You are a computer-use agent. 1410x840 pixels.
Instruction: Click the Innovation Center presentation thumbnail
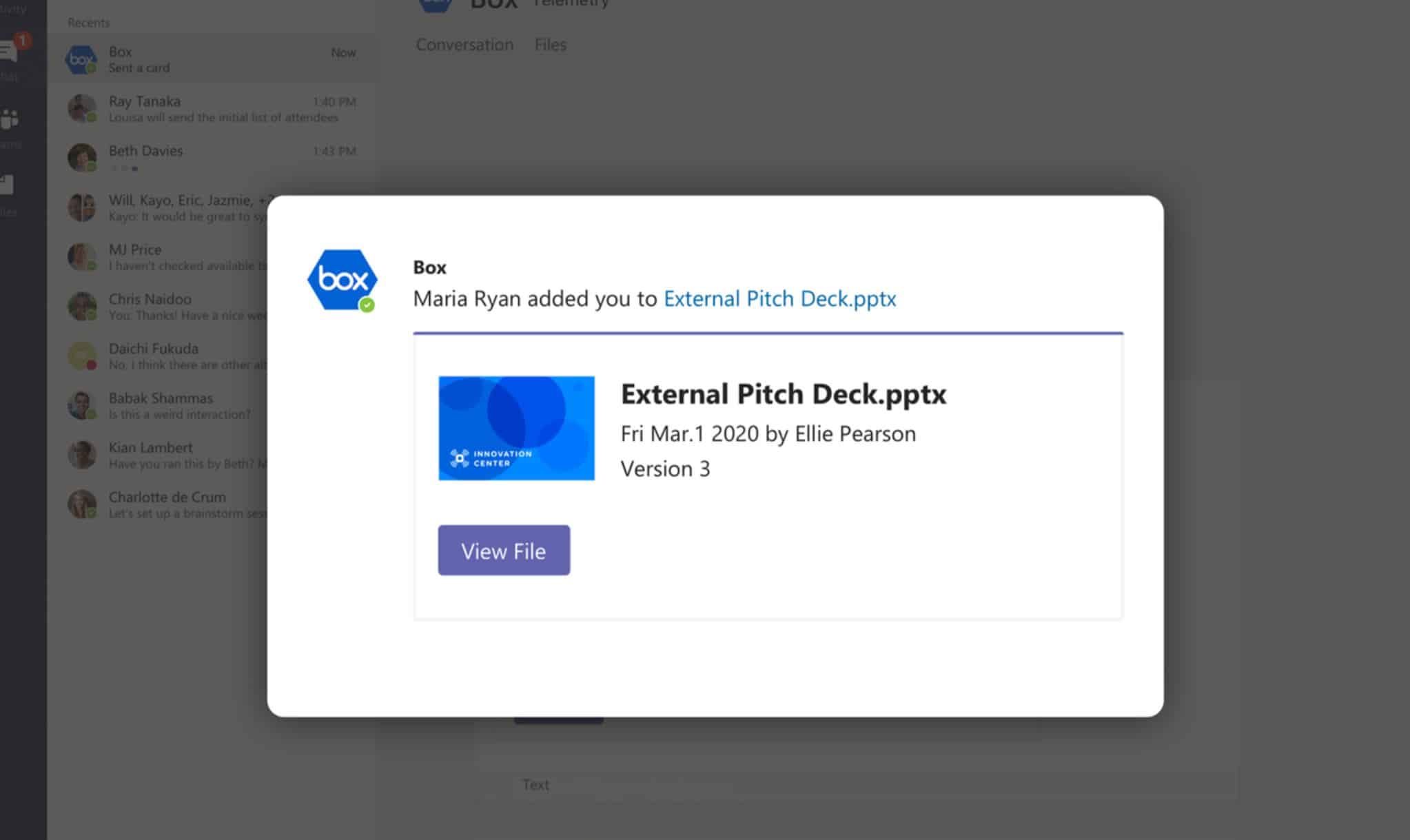pyautogui.click(x=516, y=428)
